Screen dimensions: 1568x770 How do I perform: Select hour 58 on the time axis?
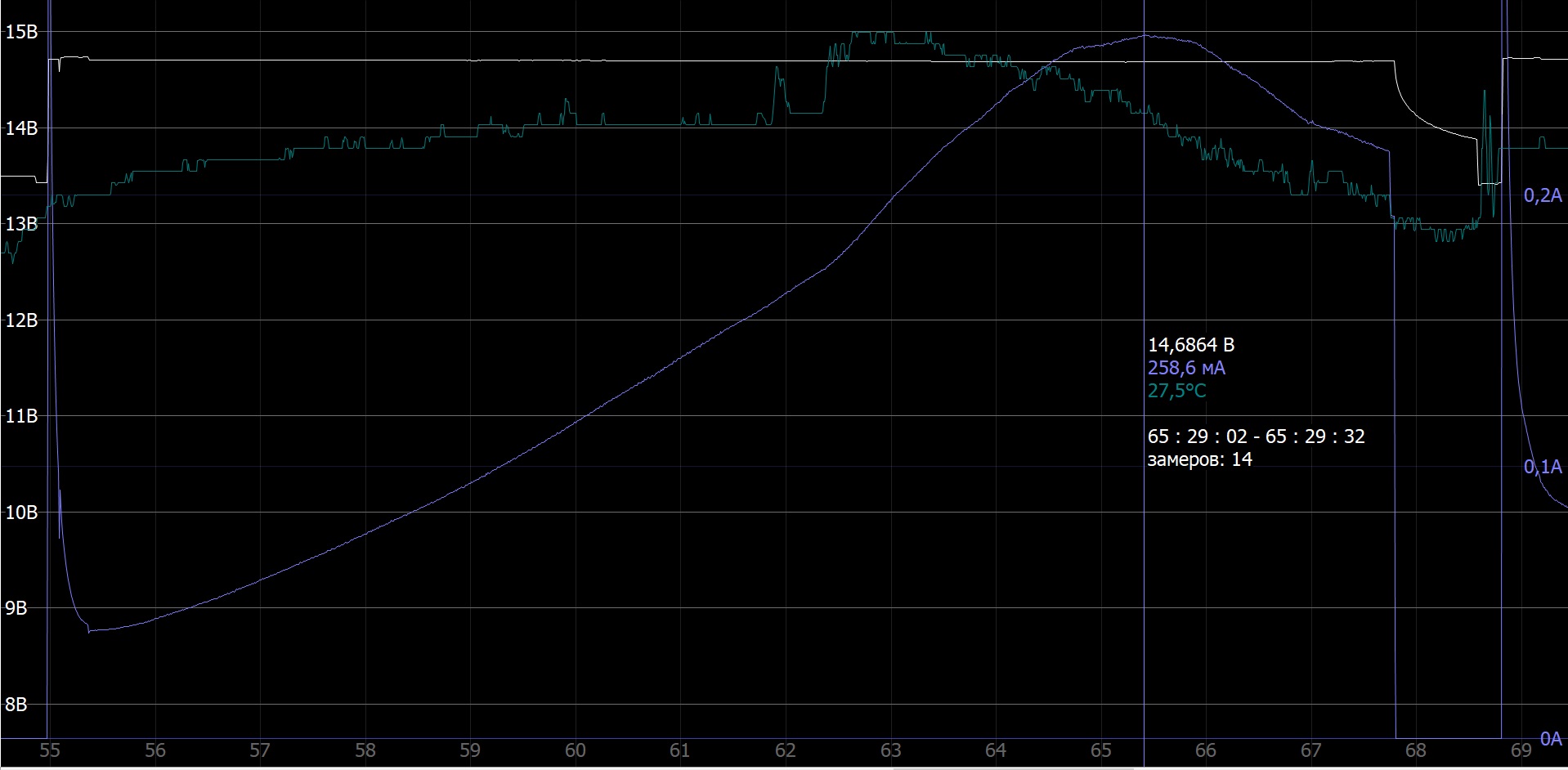click(365, 751)
